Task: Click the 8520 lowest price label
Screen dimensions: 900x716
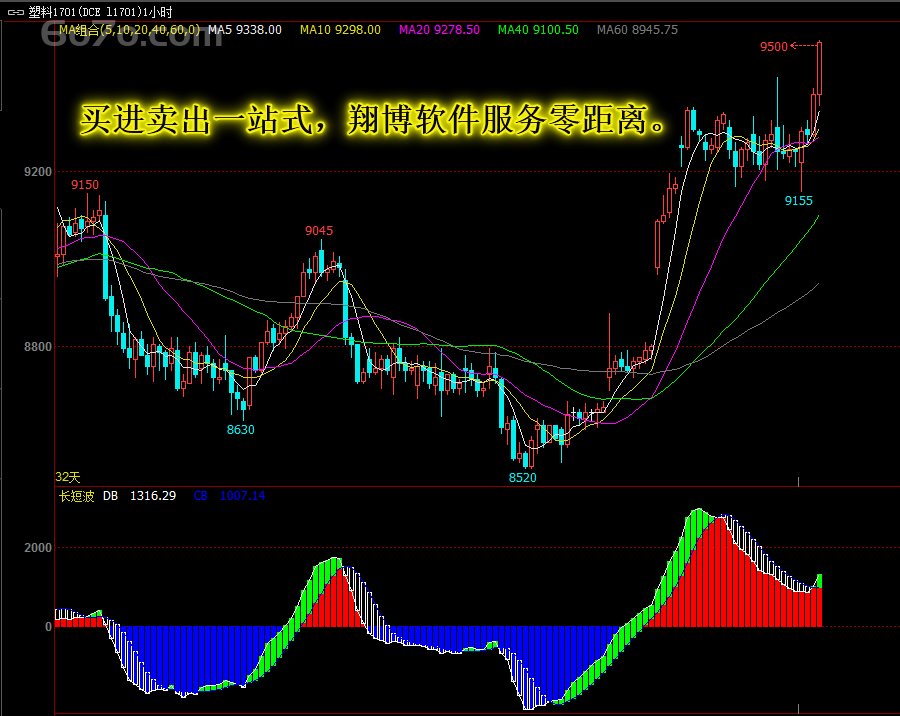Action: (522, 477)
